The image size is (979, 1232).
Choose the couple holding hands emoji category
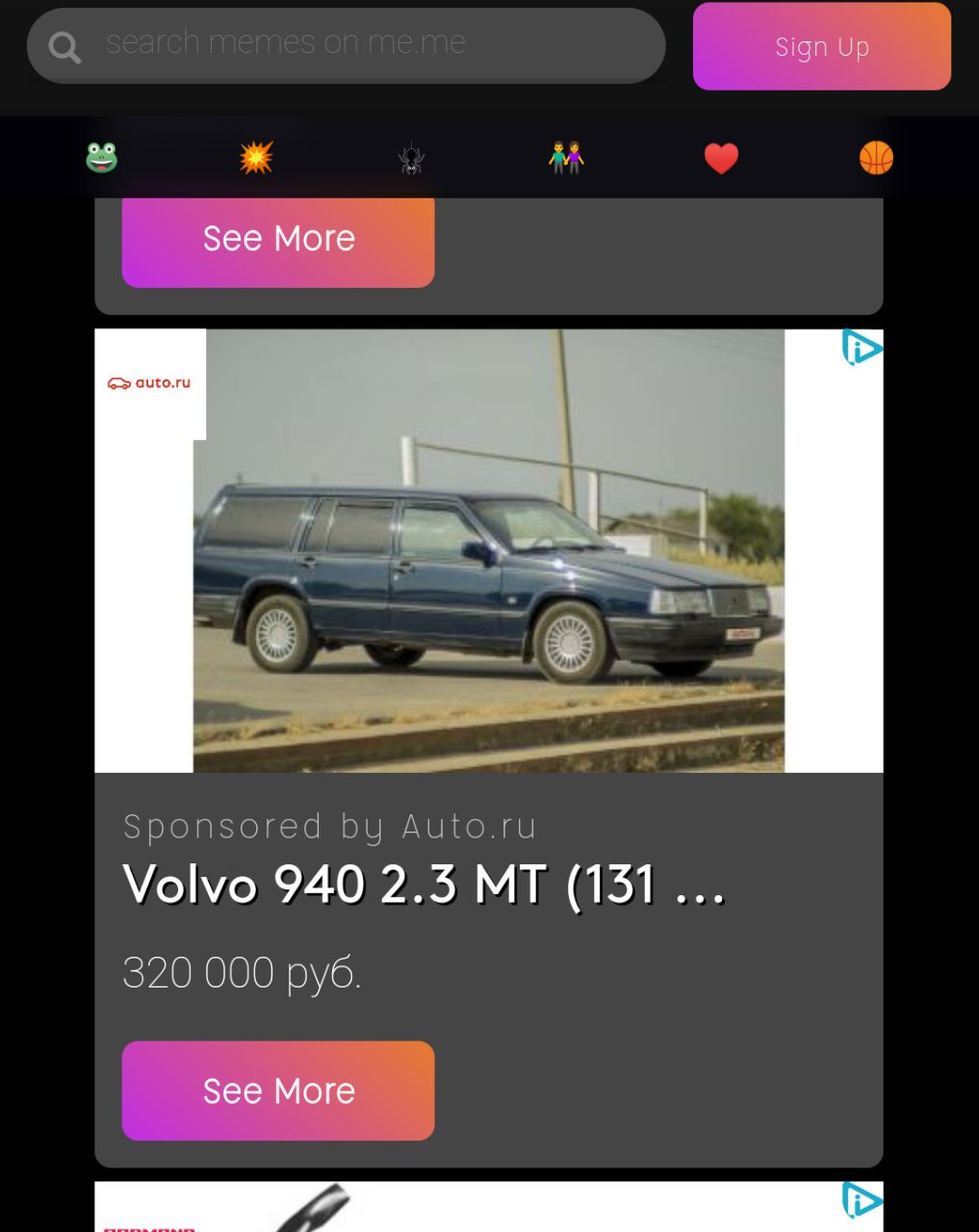(566, 157)
